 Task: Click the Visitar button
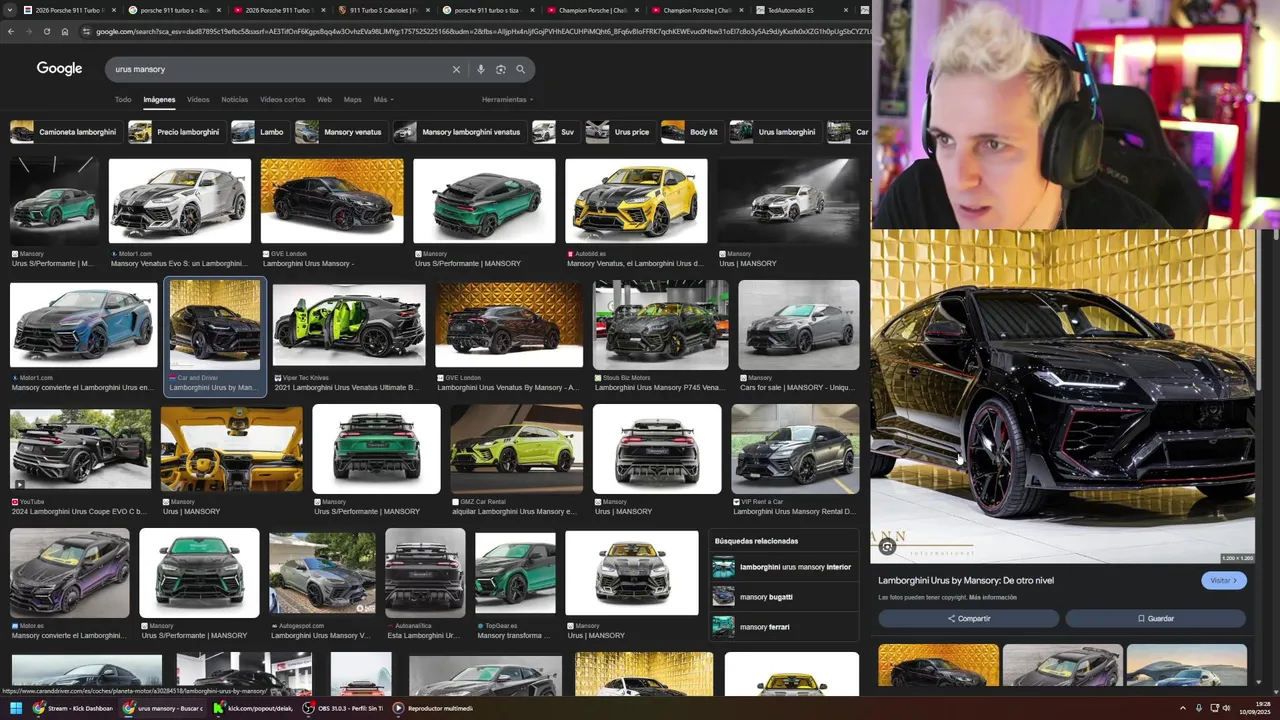tap(1223, 580)
